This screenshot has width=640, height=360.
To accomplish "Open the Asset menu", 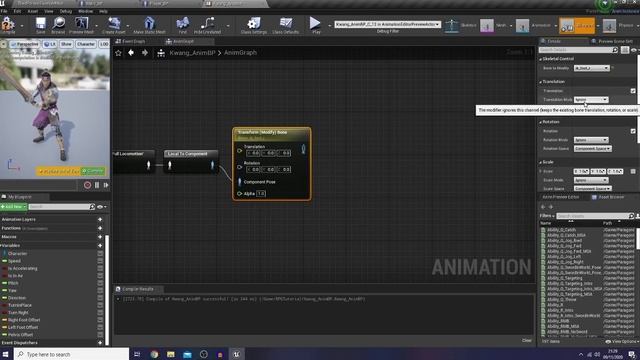I will click(x=33, y=11).
